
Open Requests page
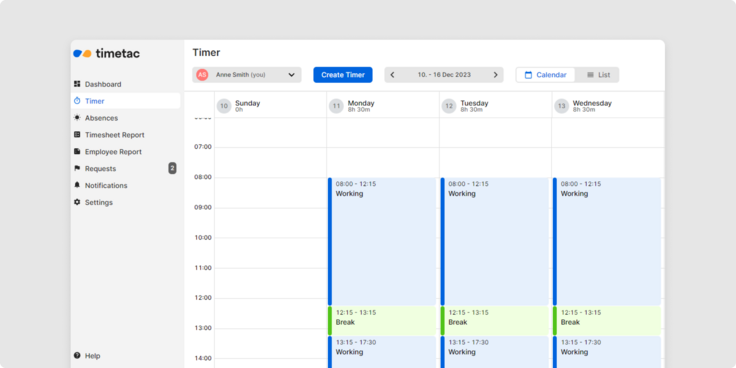(x=126, y=169)
